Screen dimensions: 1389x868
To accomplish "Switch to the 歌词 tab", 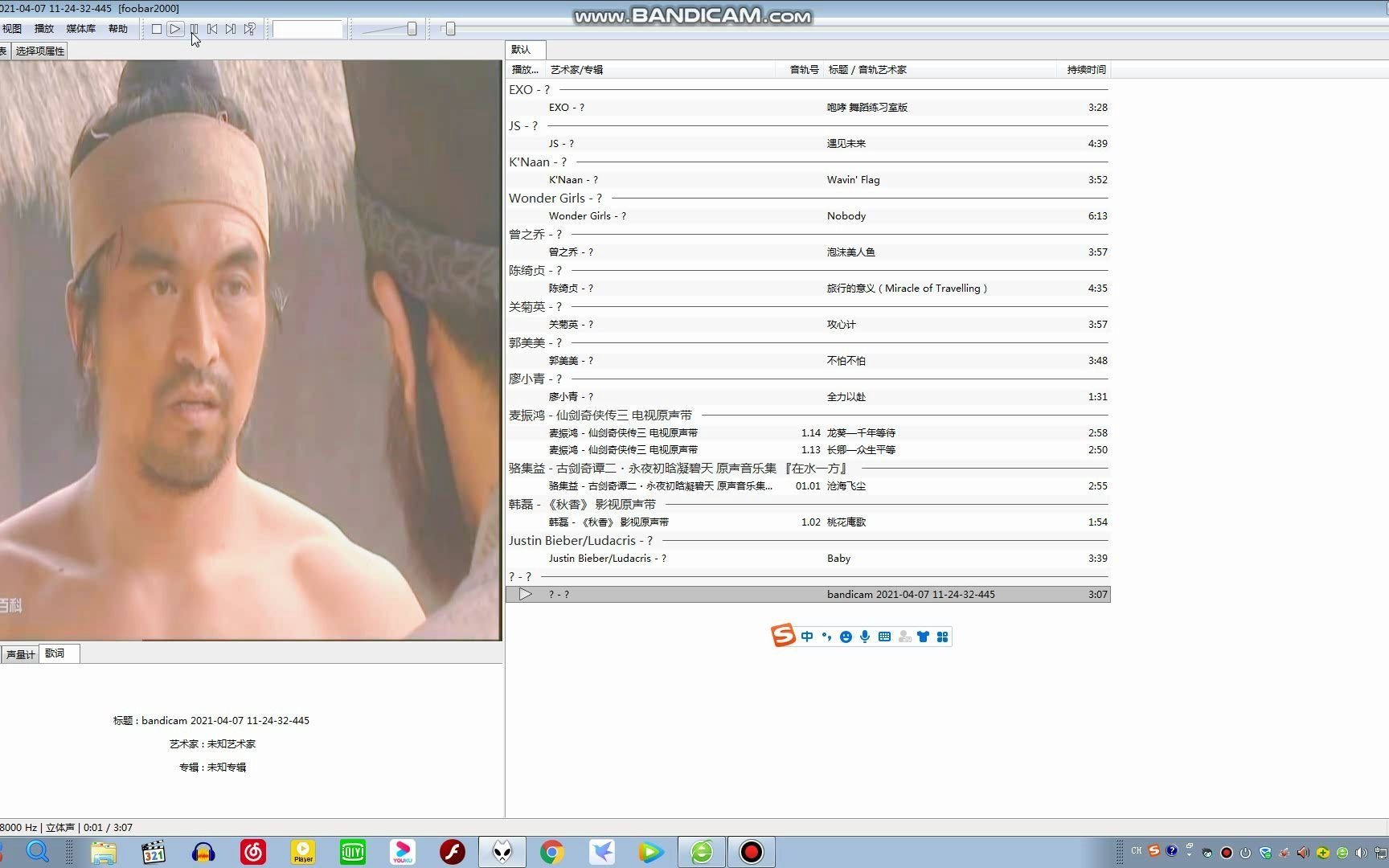I will point(59,653).
